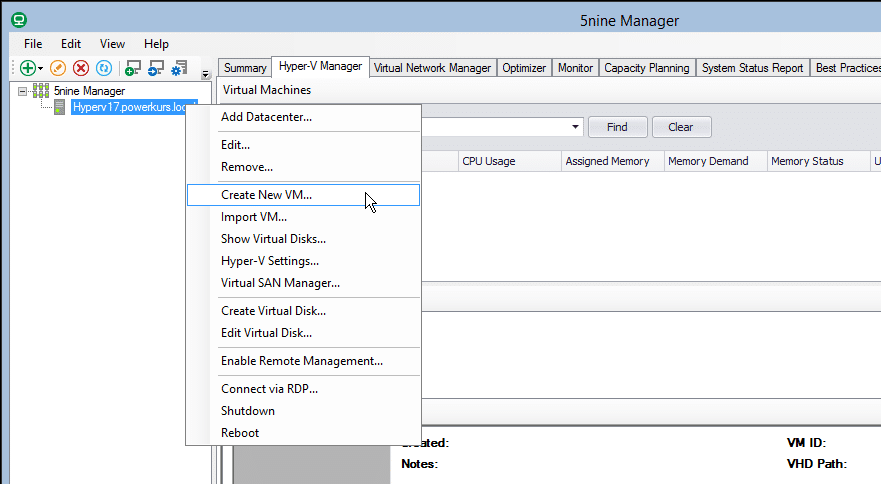Screen dimensions: 881x484
Task: Click the 5nine Manager app logo icon
Action: [19, 20]
